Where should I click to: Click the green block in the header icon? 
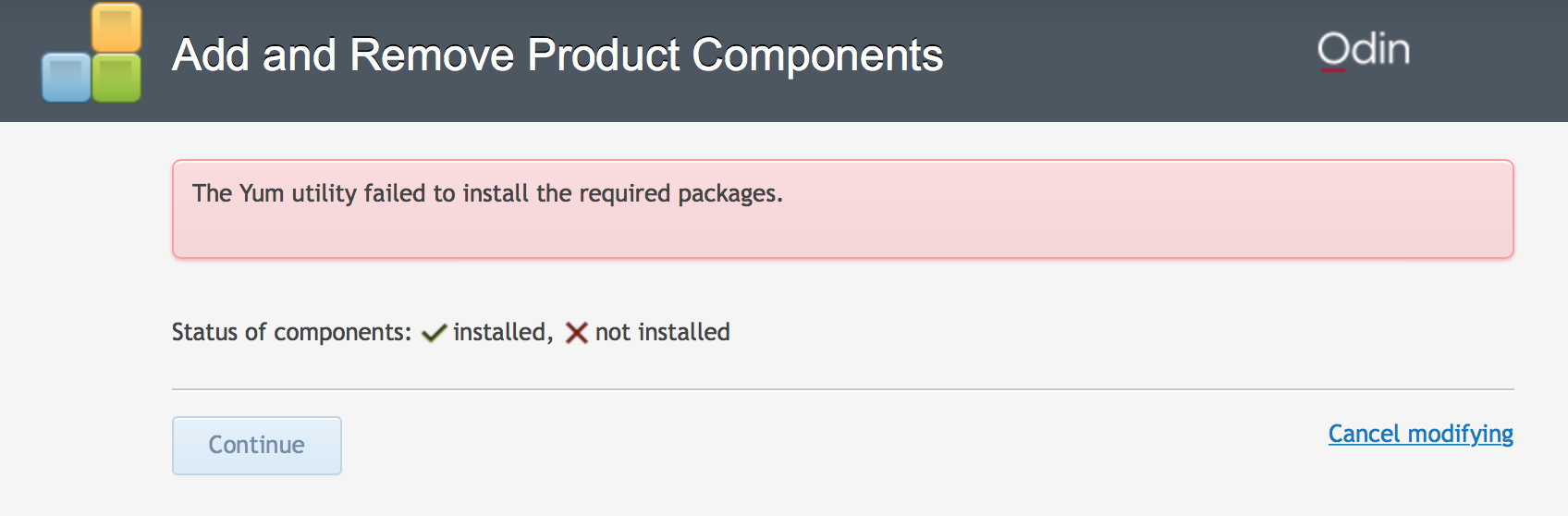pyautogui.click(x=117, y=78)
